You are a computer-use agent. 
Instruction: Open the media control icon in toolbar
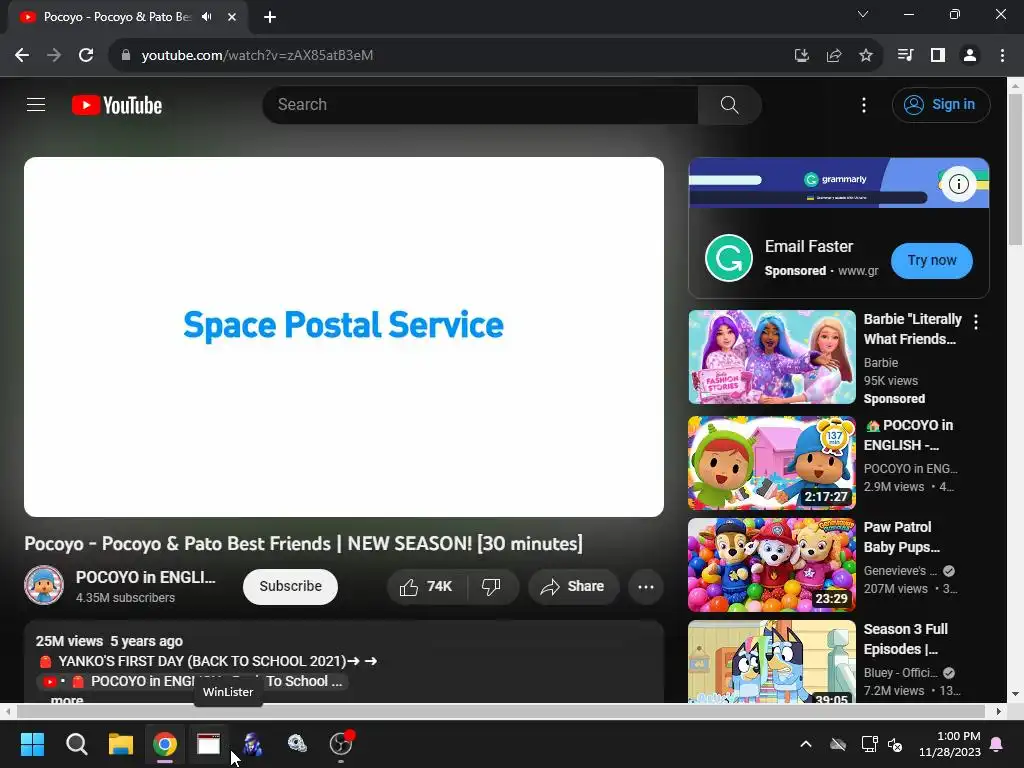click(905, 56)
